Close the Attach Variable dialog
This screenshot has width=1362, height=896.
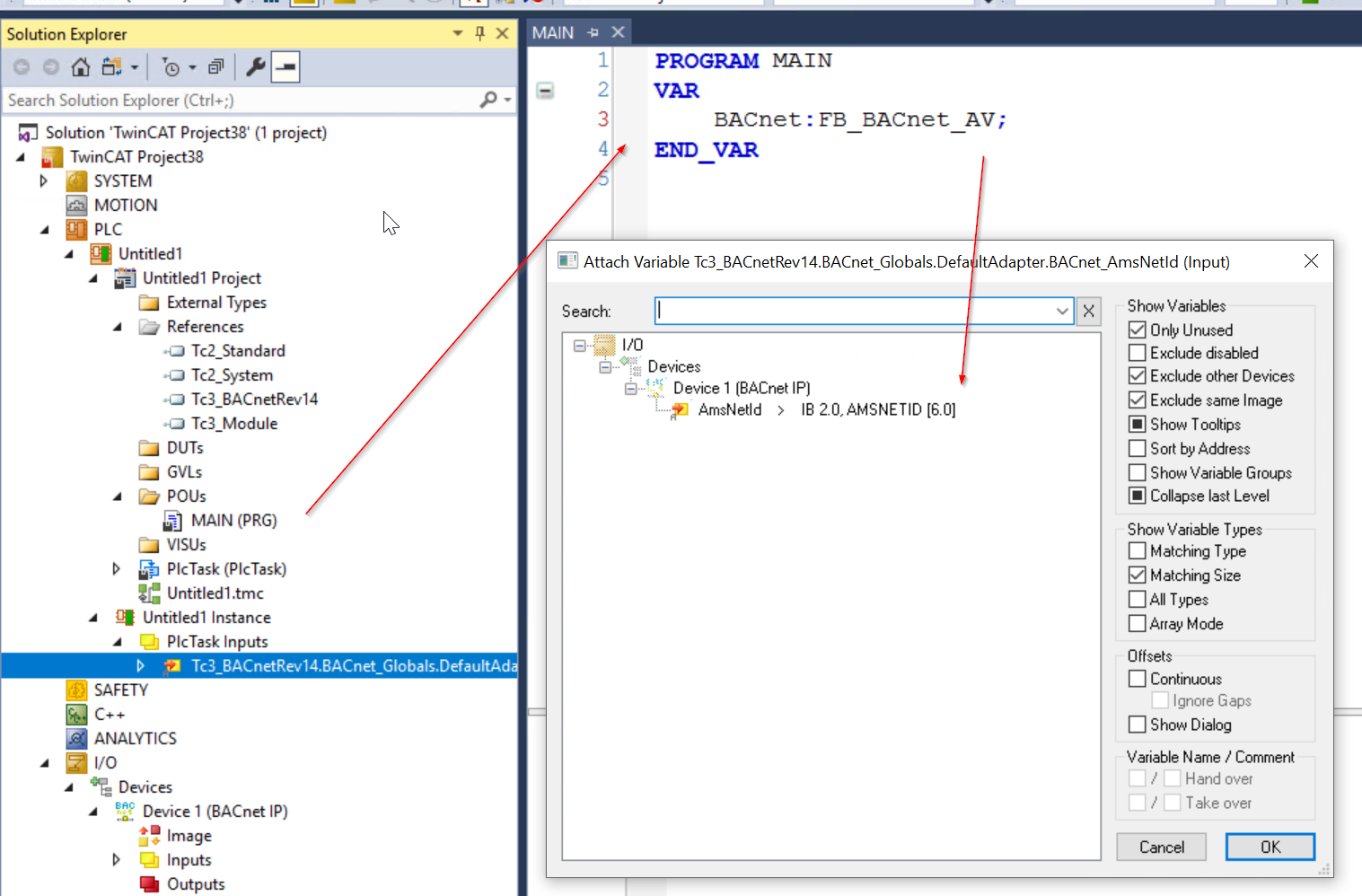pyautogui.click(x=1311, y=260)
